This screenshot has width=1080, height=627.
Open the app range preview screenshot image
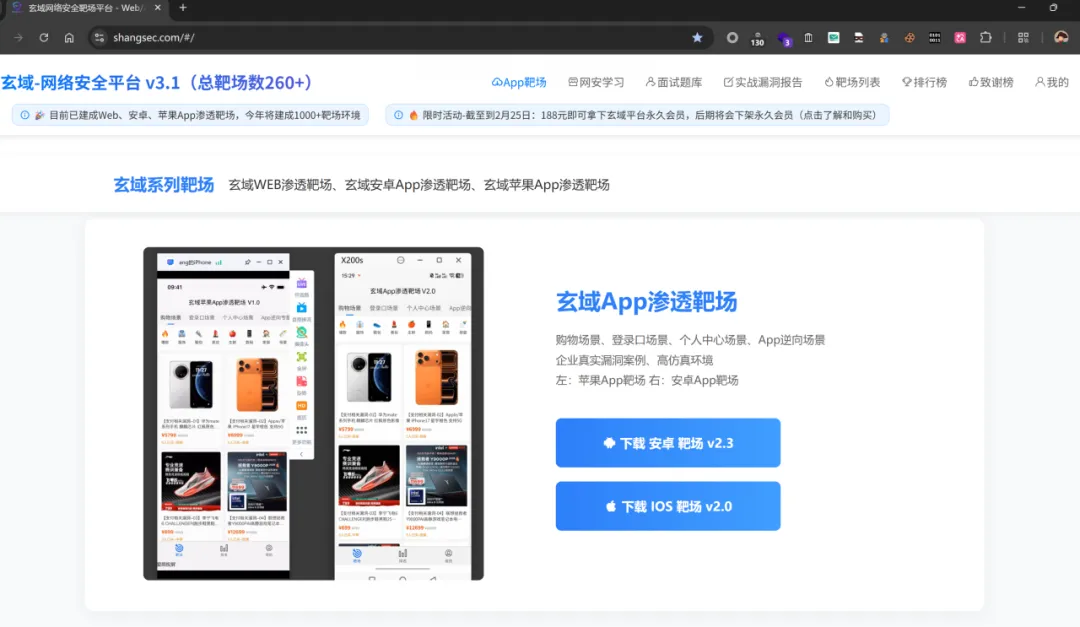[313, 413]
